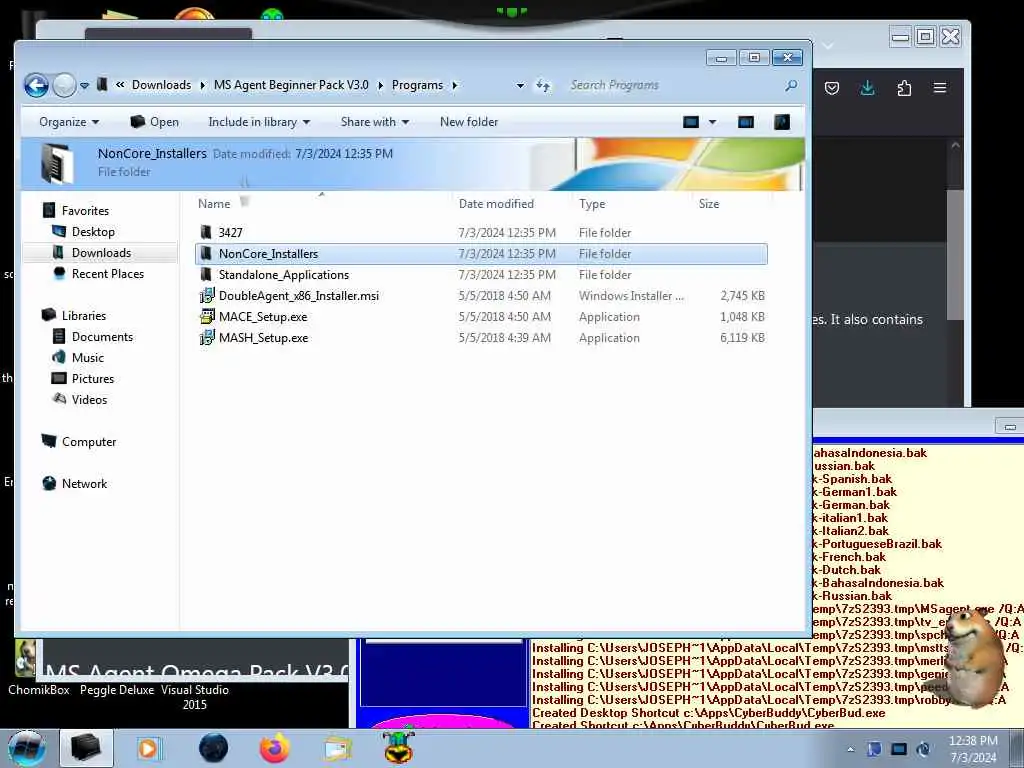Click the Explorer forward arrow button
This screenshot has height=768, width=1024.
(x=64, y=85)
